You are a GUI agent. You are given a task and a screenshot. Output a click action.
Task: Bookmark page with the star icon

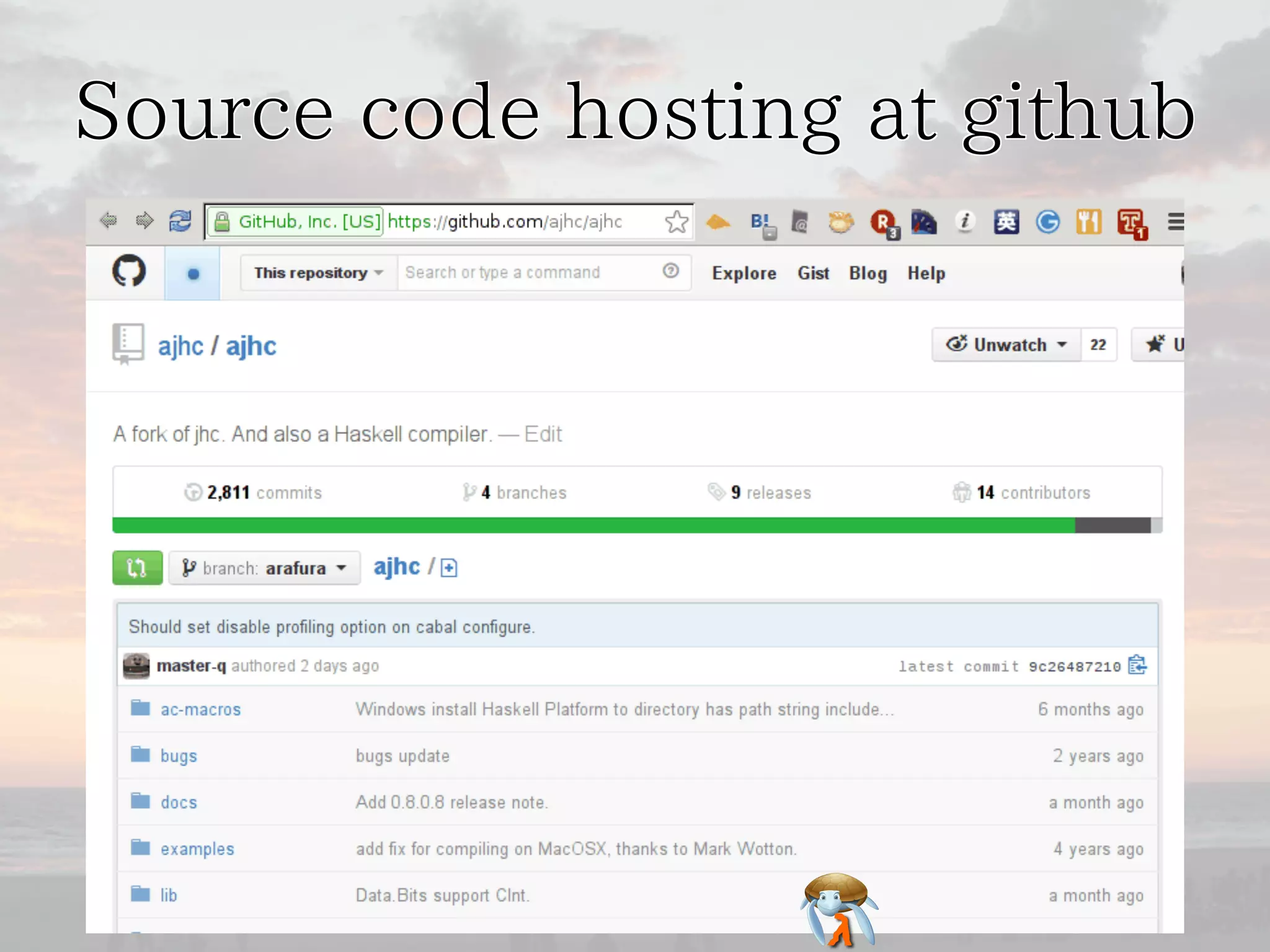point(676,221)
